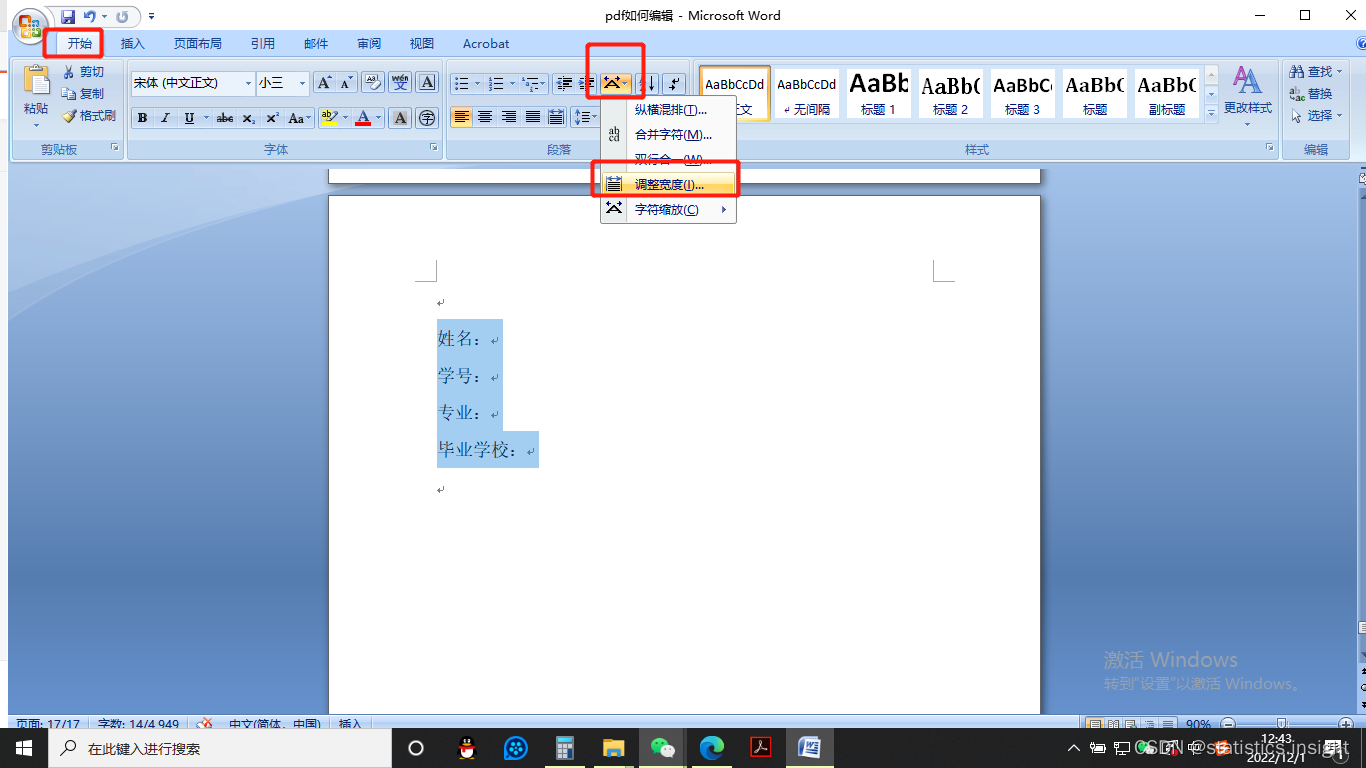Enable center text alignment
Screen dimensions: 1366x768
485,117
